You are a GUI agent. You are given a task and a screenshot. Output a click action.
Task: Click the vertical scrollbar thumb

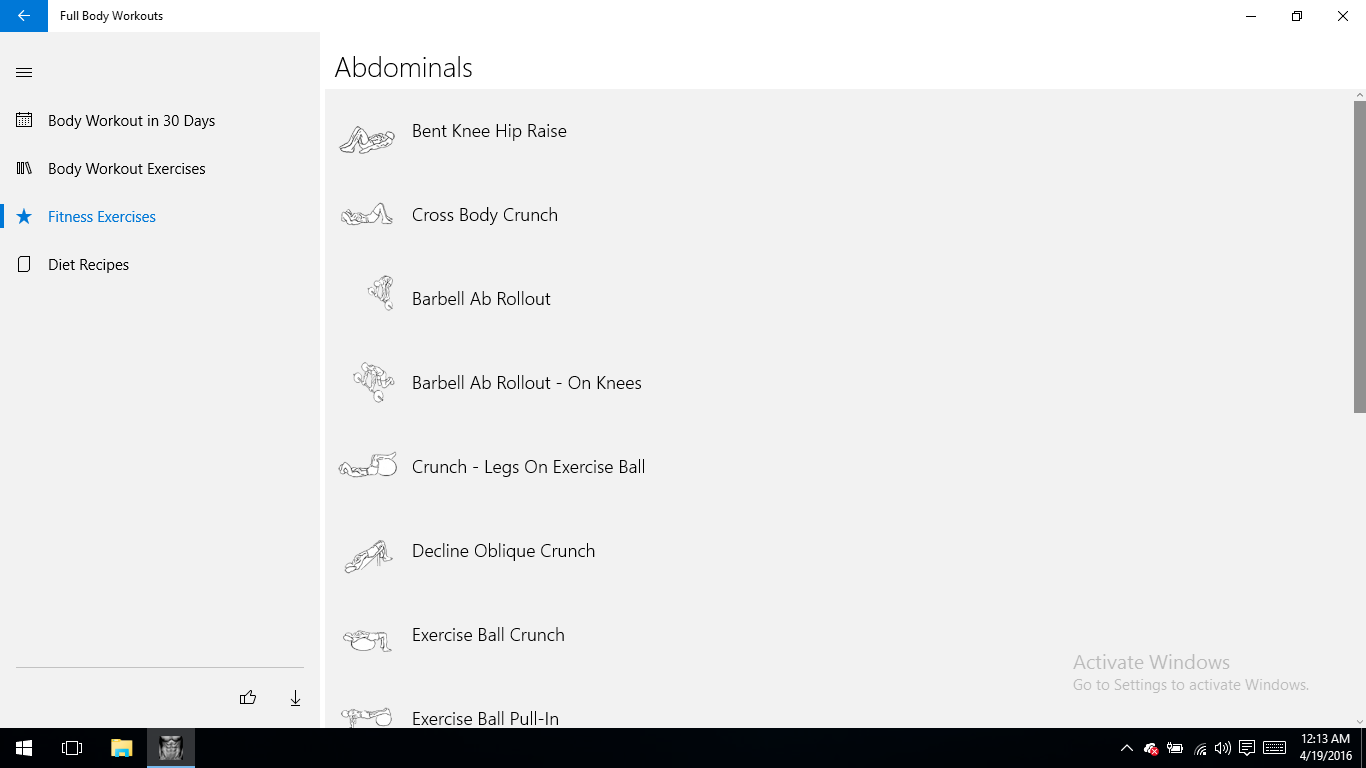click(1359, 255)
